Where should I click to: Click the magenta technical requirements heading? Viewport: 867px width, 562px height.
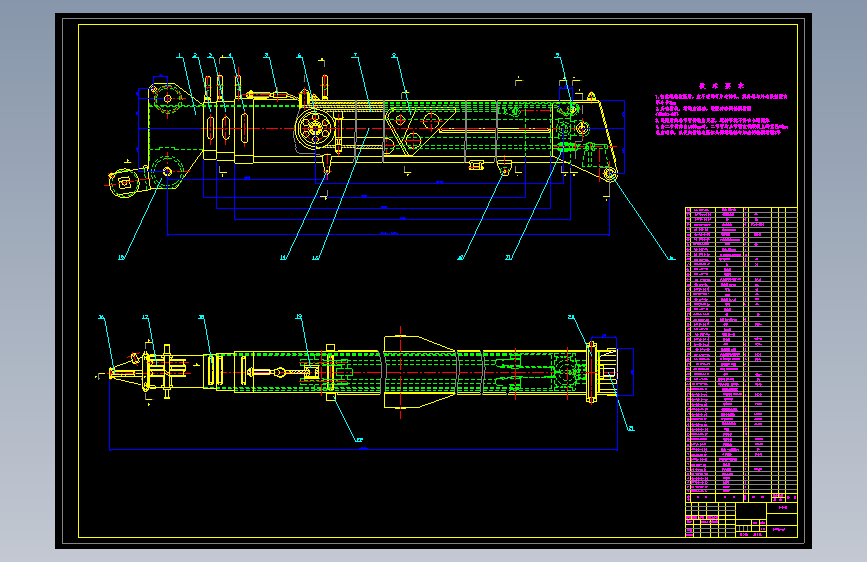(x=722, y=86)
